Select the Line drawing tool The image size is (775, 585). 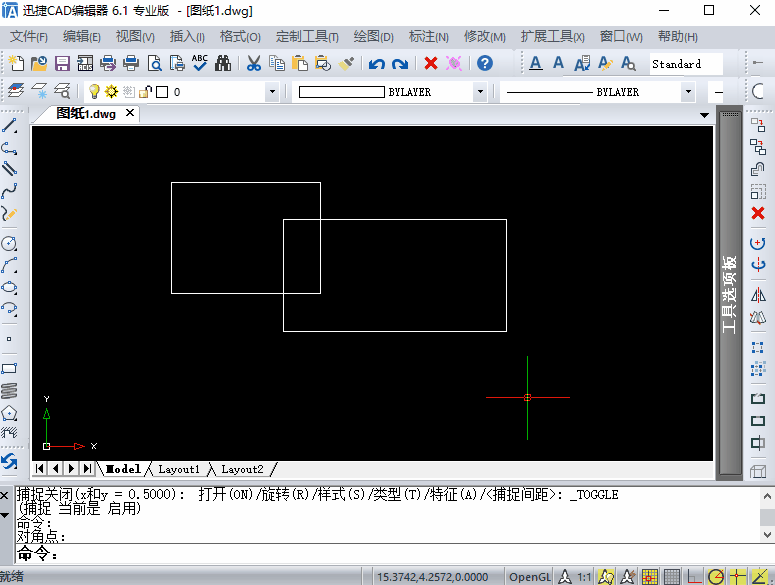(x=9, y=125)
